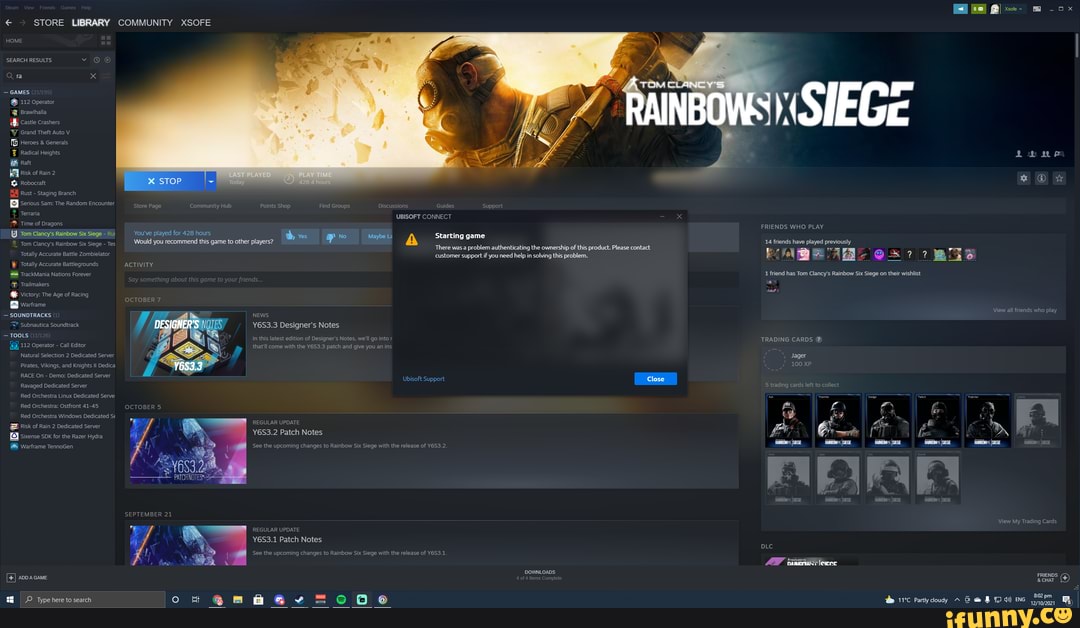Click the Add a Game plus icon
Screen dimensions: 1080x628
coord(10,578)
